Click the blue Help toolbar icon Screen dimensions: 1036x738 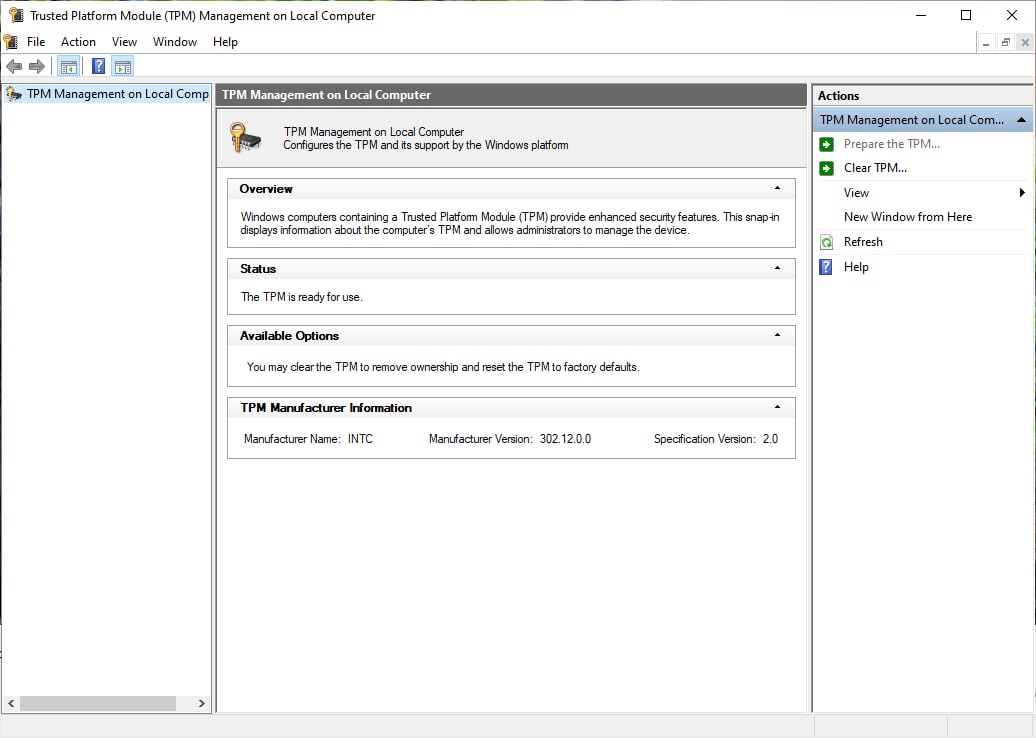[98, 66]
